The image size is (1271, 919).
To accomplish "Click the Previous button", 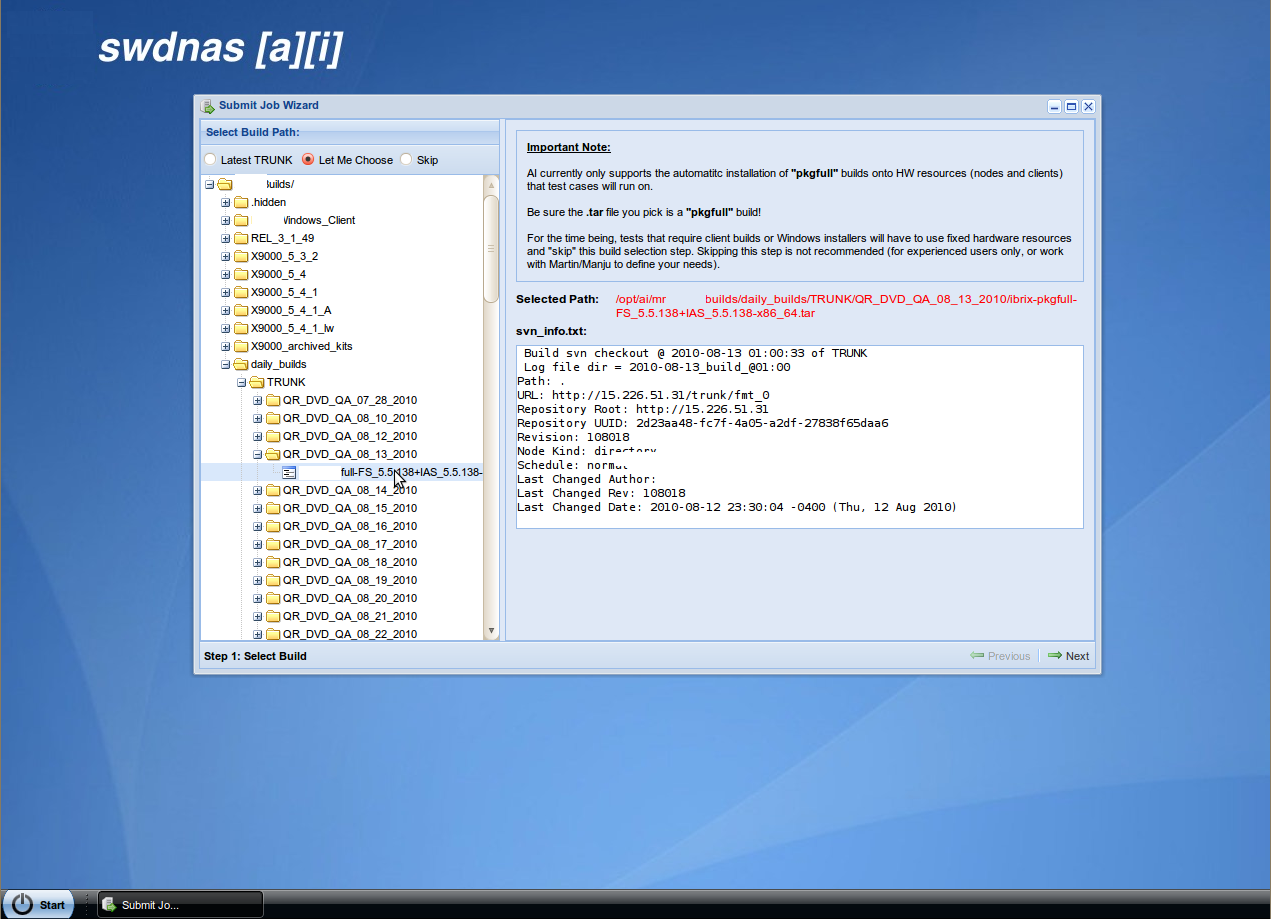I will (1000, 656).
